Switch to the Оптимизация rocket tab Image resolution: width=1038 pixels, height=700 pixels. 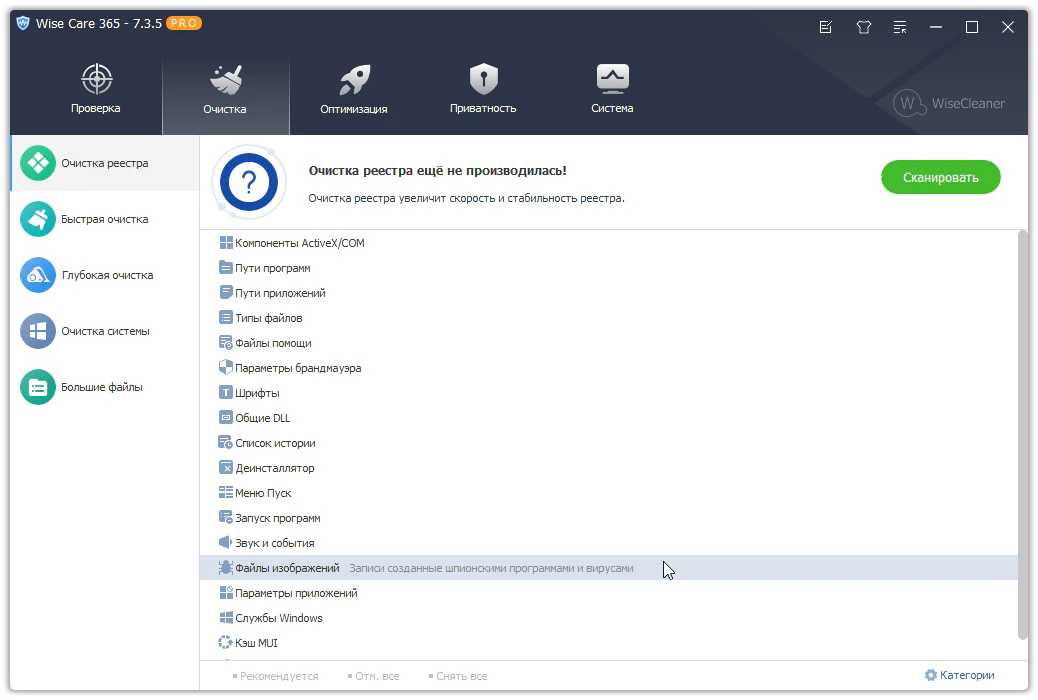click(x=354, y=90)
